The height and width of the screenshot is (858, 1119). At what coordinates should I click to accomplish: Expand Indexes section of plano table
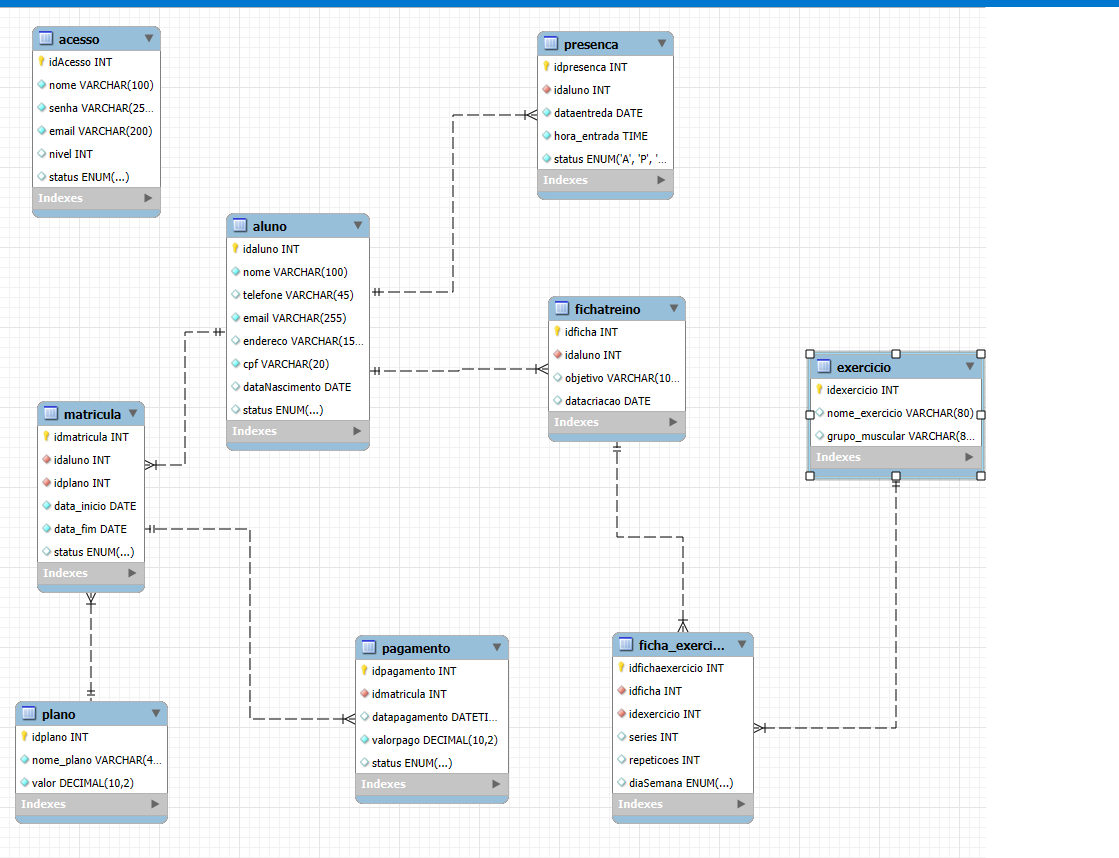(x=154, y=804)
